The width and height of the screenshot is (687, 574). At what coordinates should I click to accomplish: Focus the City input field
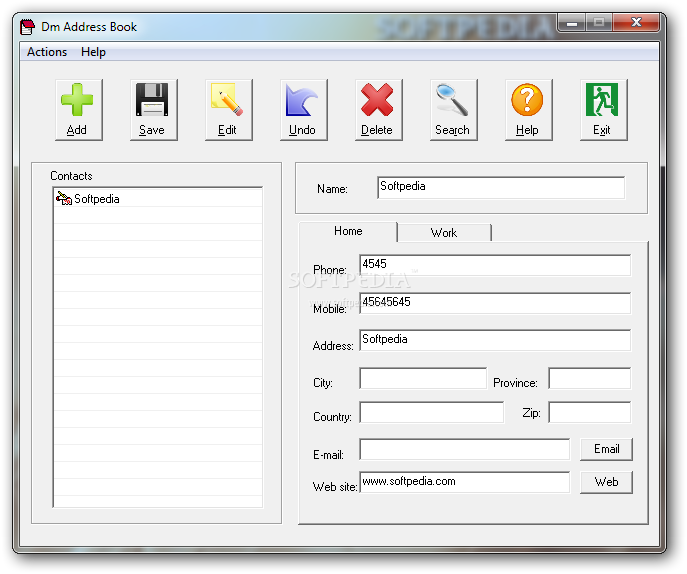click(x=423, y=378)
